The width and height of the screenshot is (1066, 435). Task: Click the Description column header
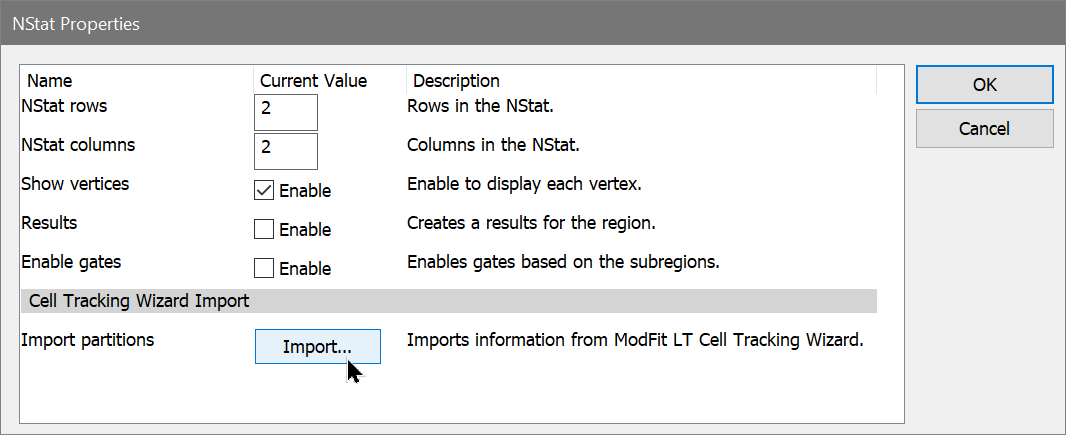456,81
